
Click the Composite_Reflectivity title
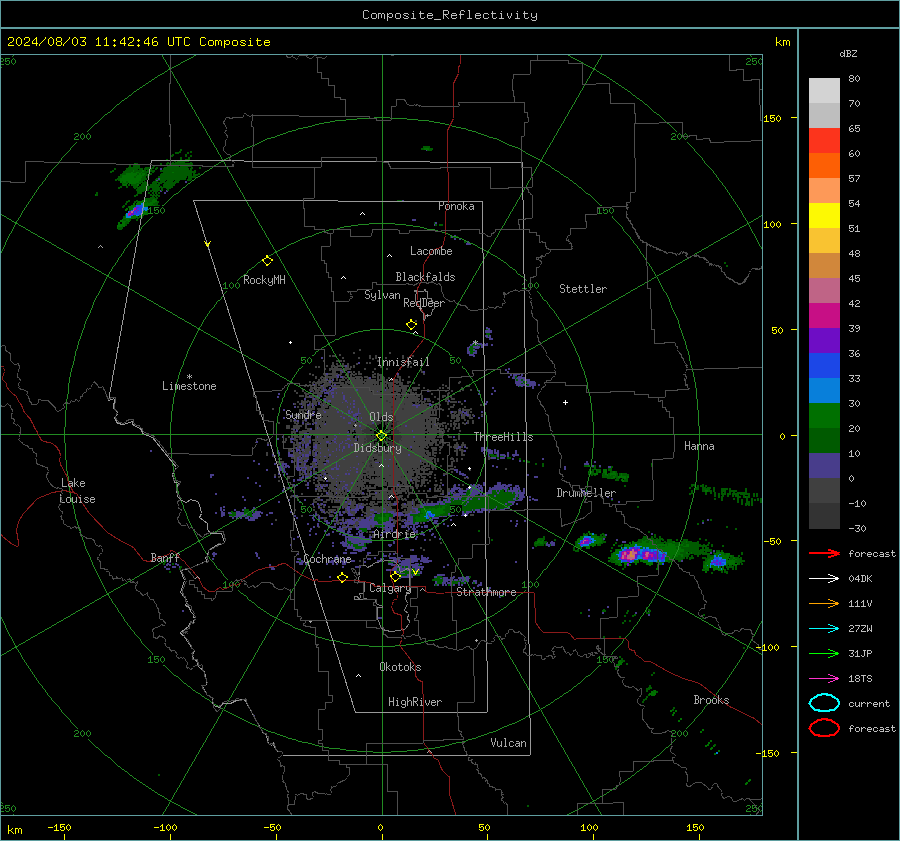click(449, 15)
